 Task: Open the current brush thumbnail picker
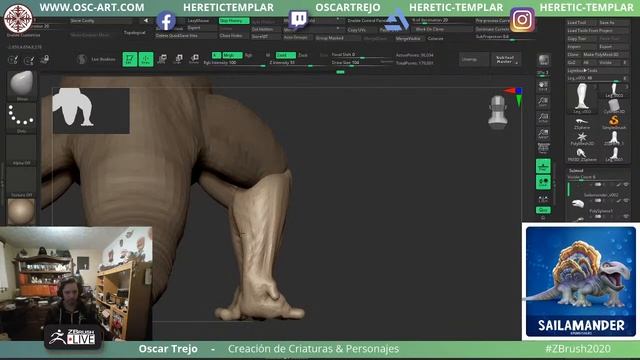[x=22, y=84]
